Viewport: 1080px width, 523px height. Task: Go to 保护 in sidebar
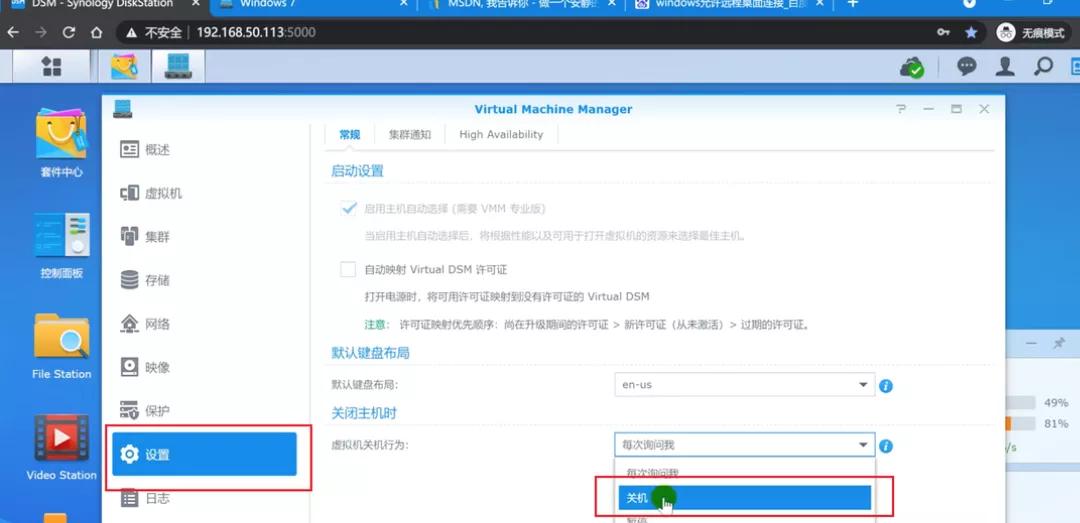pyautogui.click(x=207, y=411)
